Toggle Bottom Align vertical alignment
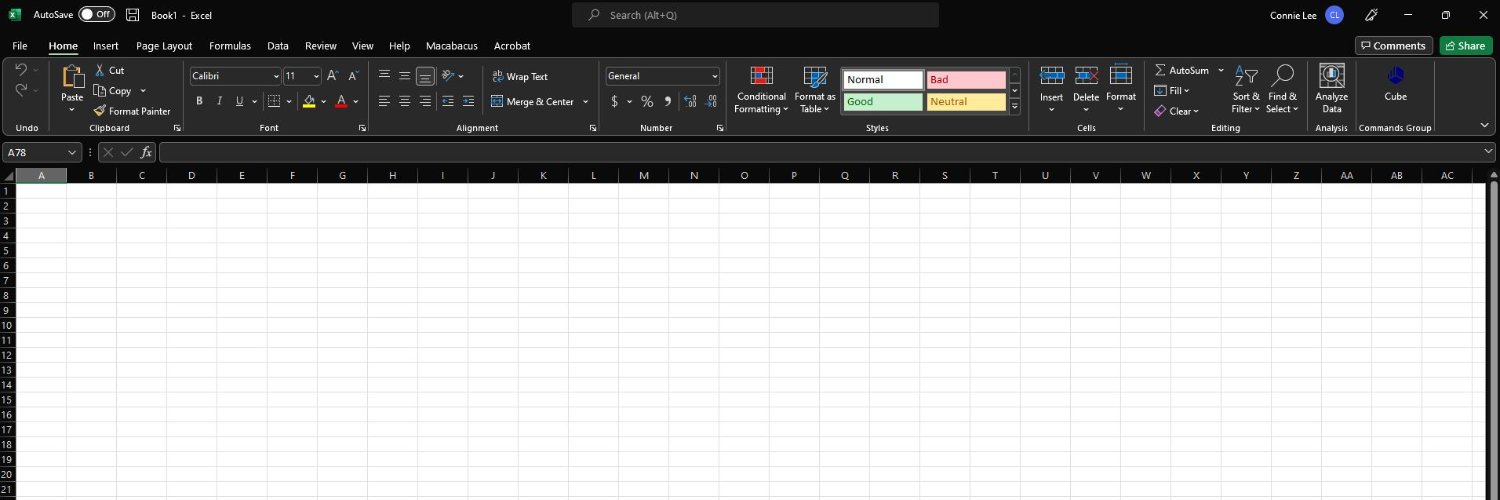Viewport: 1500px width, 500px height. click(x=426, y=76)
